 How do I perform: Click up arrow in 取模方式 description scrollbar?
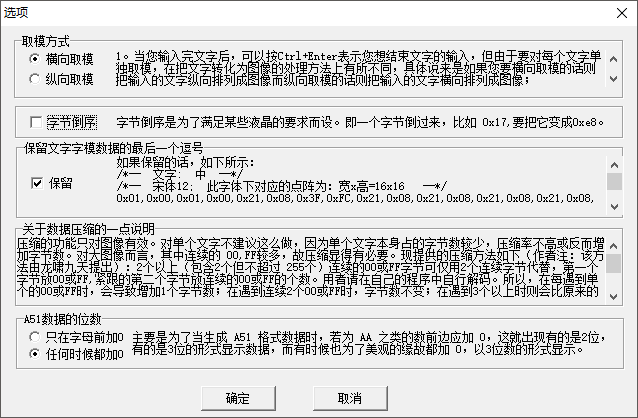[x=614, y=59]
